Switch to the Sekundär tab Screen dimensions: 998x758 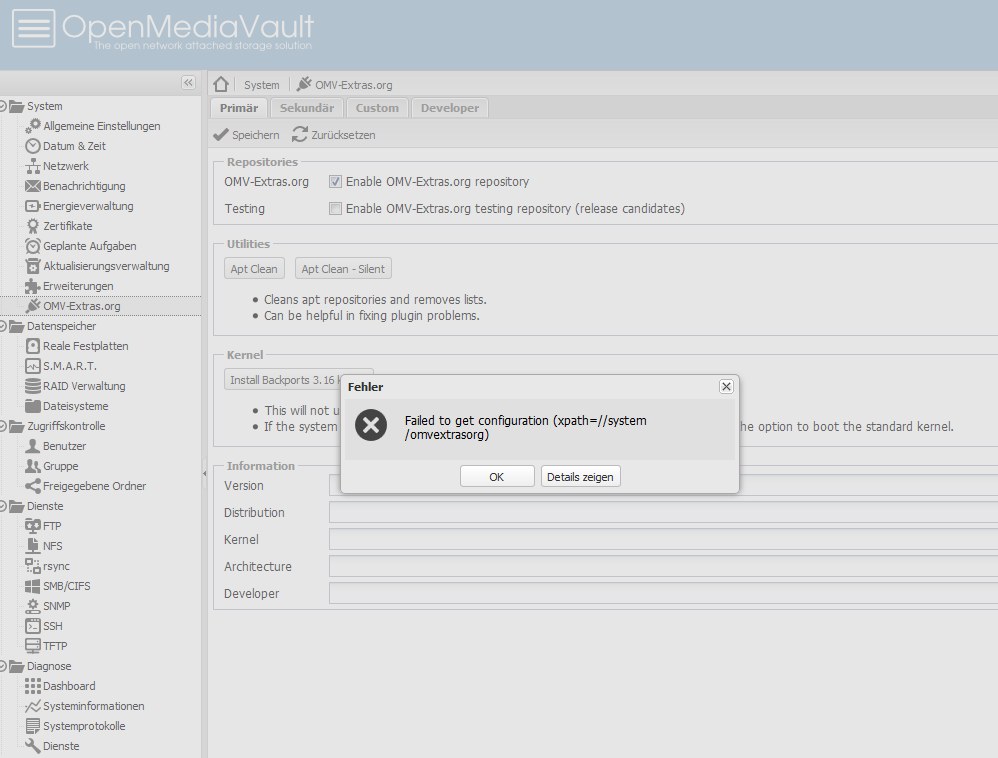[x=307, y=108]
